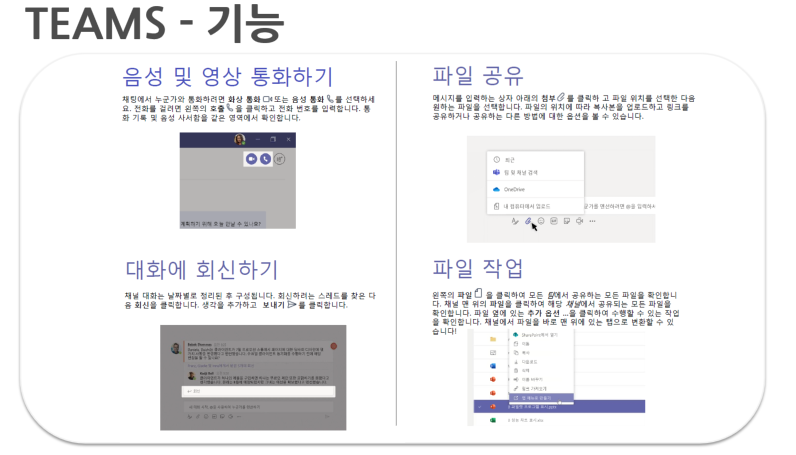Viewport: 796px width, 455px height.
Task: Select the highlighted make-this-a-tab menu entry
Action: pos(541,398)
